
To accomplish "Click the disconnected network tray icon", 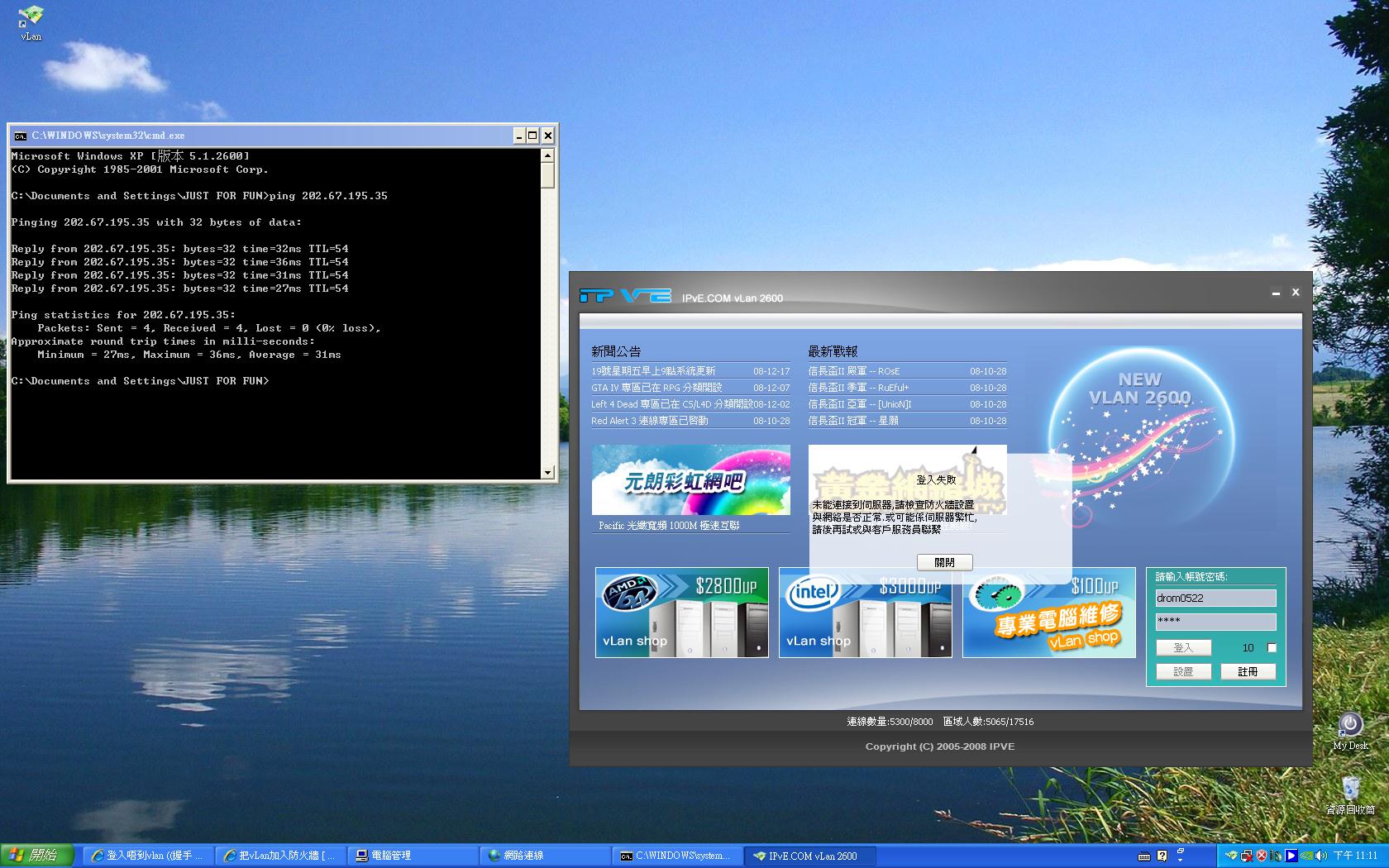I will coord(1246,856).
